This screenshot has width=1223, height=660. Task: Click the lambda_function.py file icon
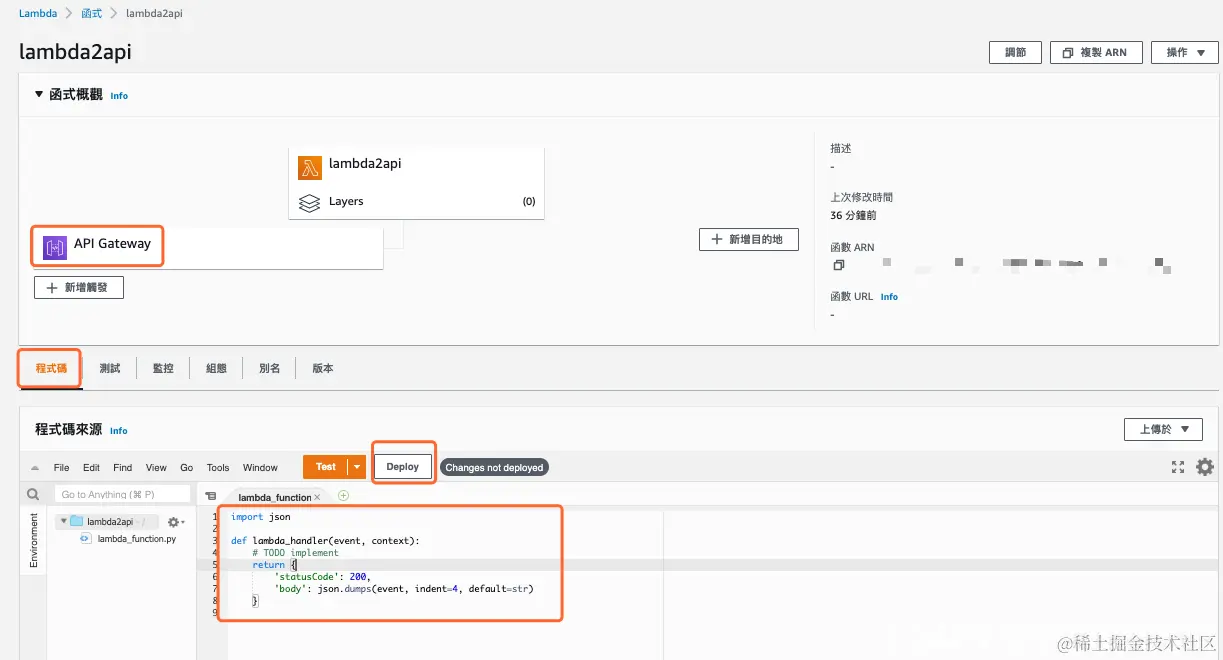pyautogui.click(x=86, y=538)
